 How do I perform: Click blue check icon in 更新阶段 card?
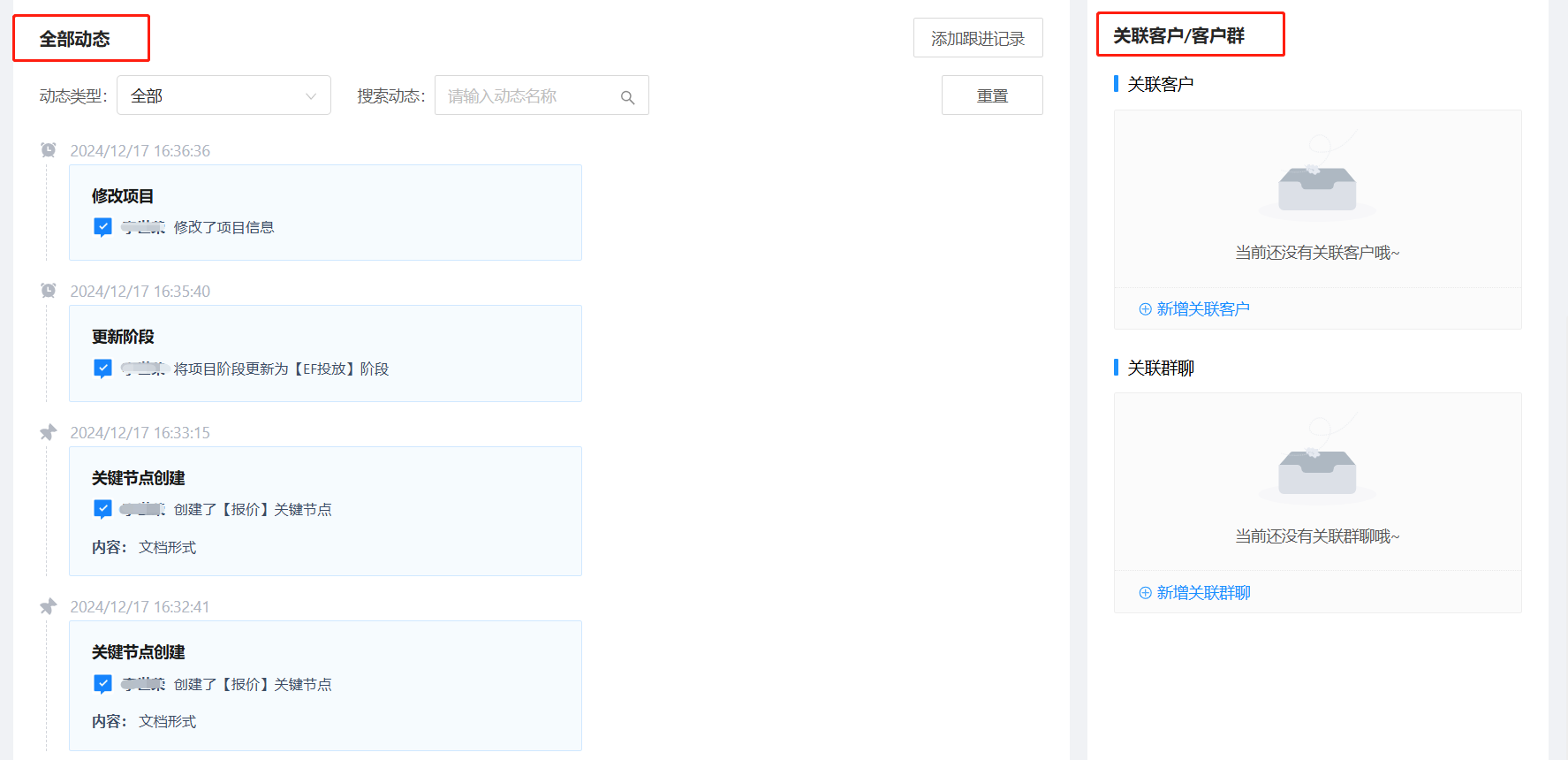point(102,369)
